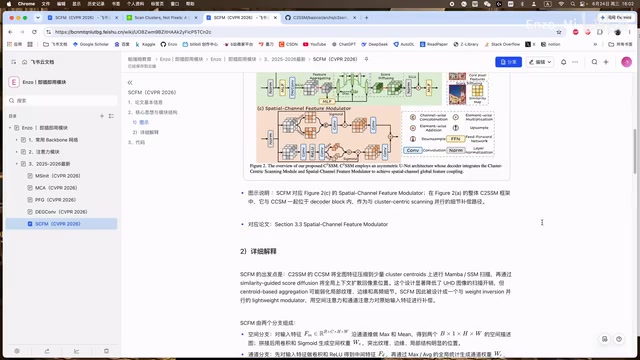Screen dimensions: 640x360
Task: Show hidden bookmarks via » chevron
Action: click(x=595, y=44)
